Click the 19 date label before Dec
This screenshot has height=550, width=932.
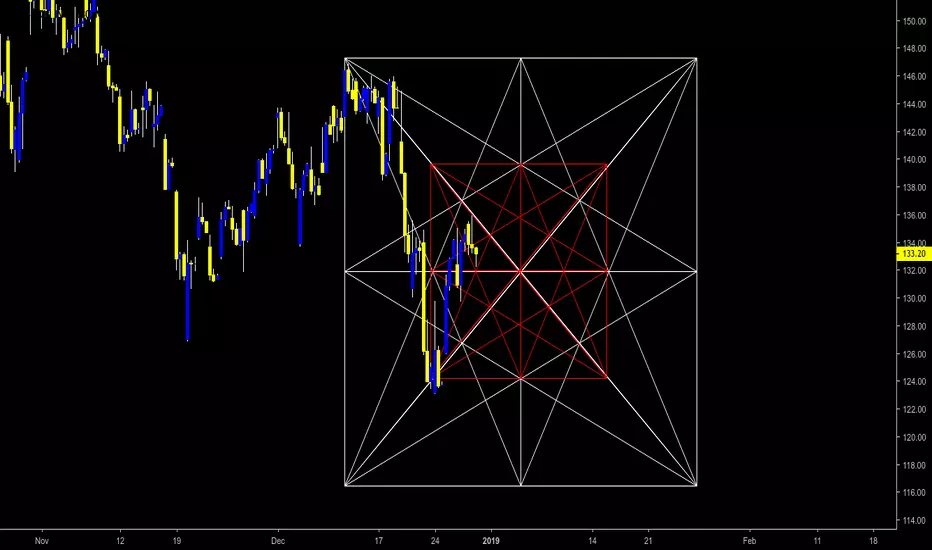click(177, 540)
